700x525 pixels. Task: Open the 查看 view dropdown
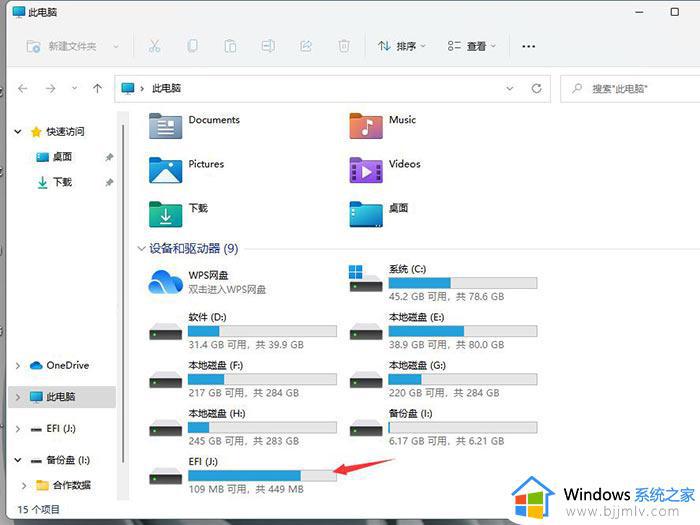(471, 46)
